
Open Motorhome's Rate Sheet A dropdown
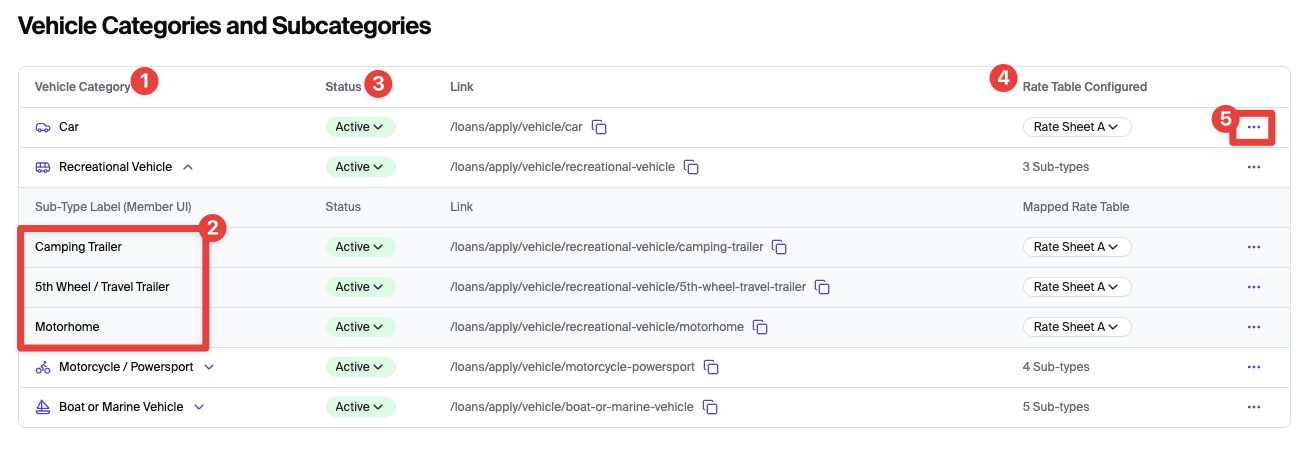tap(1076, 327)
